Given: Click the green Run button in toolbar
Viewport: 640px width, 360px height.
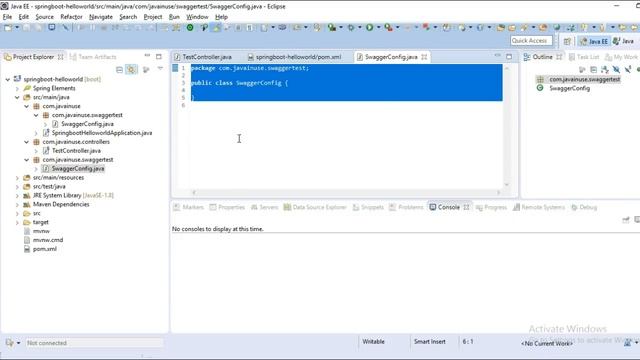Looking at the screenshot, I should pos(369,28).
